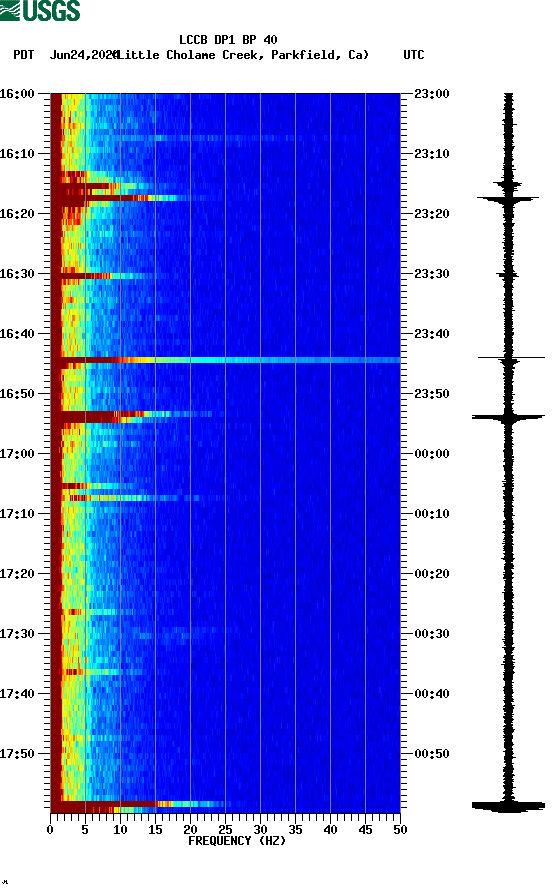Click the '0' frequency axis label

[50, 830]
